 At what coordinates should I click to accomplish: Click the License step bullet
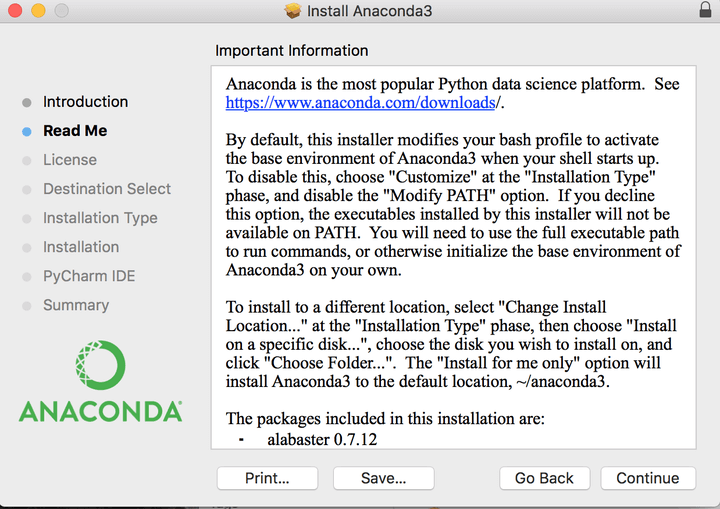[x=26, y=160]
